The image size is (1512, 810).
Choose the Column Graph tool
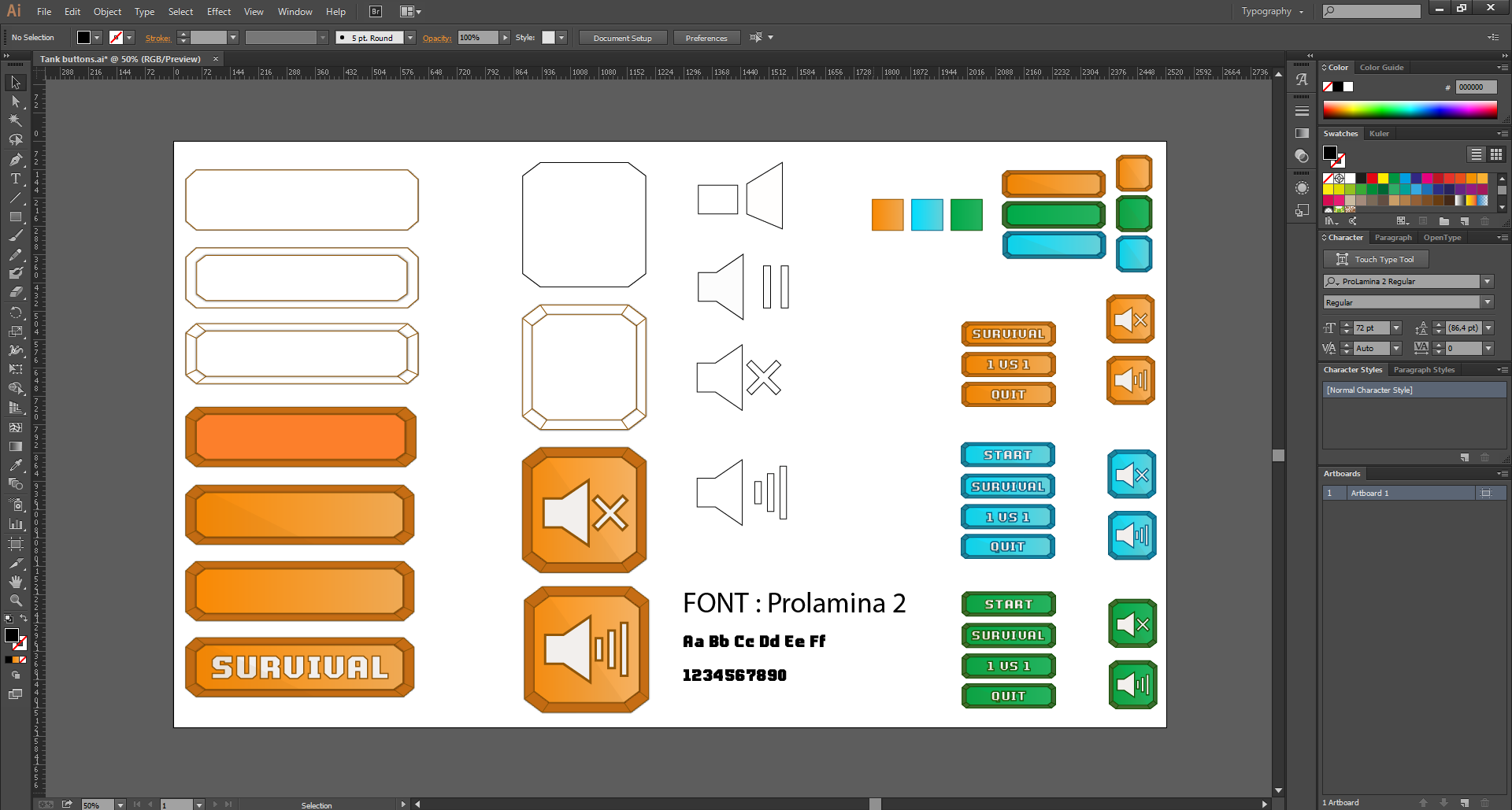pos(16,523)
